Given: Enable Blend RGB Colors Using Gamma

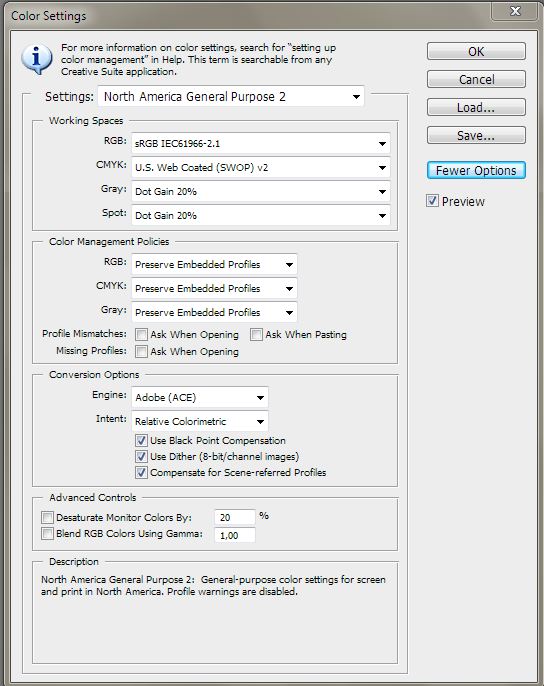Looking at the screenshot, I should click(x=47, y=534).
